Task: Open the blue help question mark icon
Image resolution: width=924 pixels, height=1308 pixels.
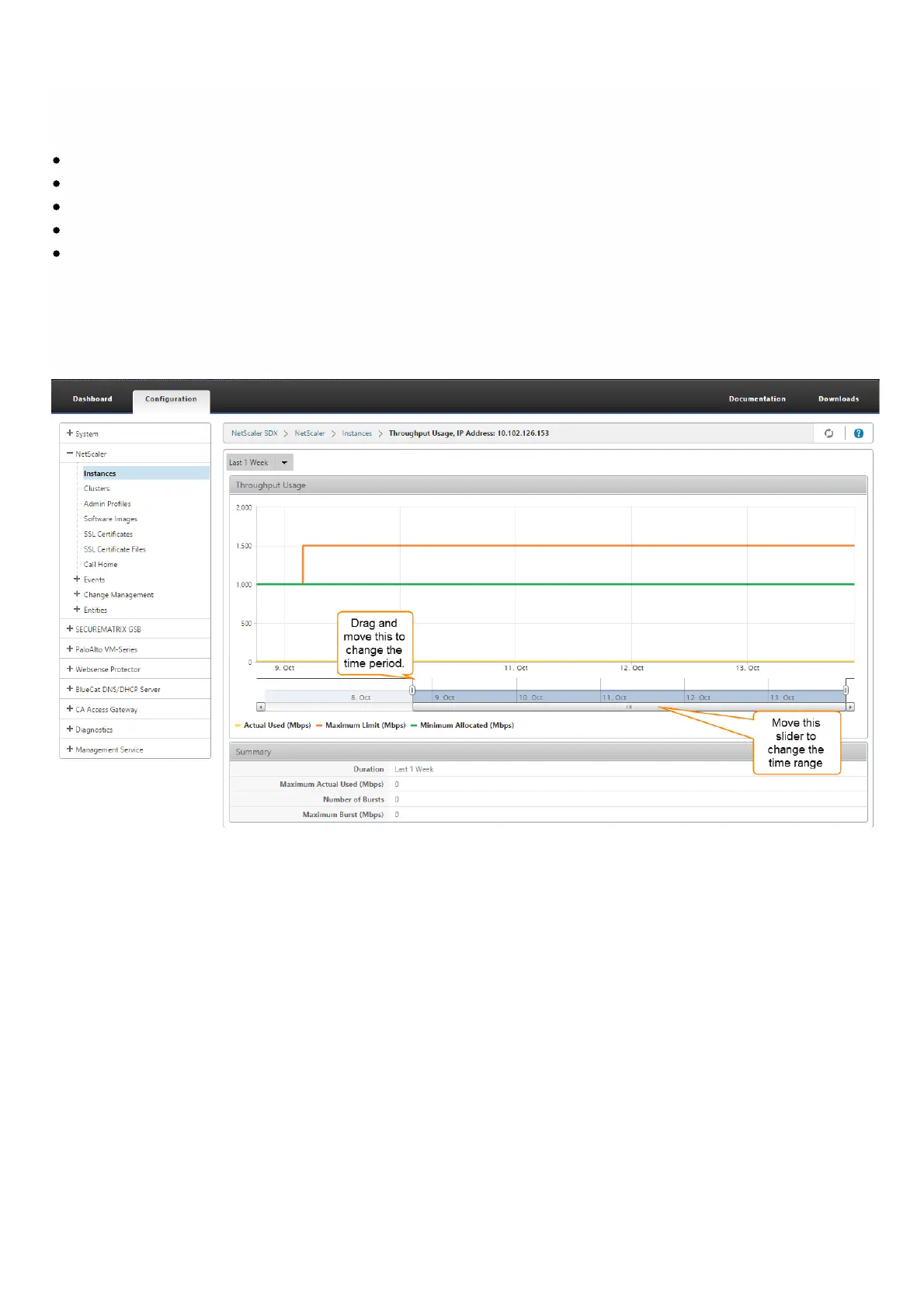Action: [858, 433]
